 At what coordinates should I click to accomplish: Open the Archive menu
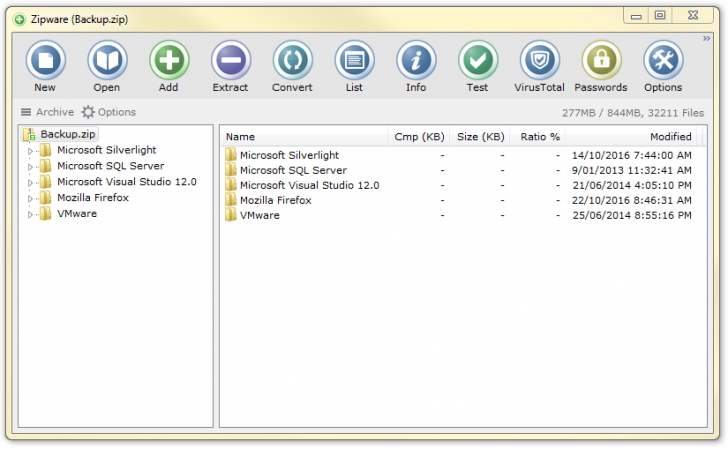click(x=47, y=112)
